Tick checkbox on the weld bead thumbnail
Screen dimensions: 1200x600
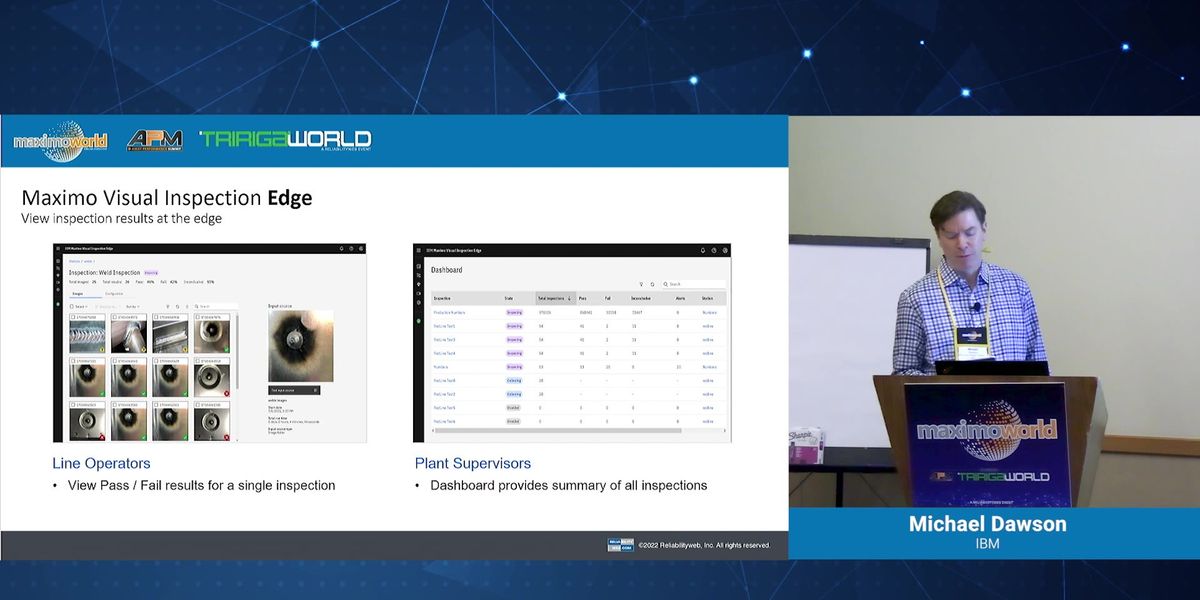73,317
